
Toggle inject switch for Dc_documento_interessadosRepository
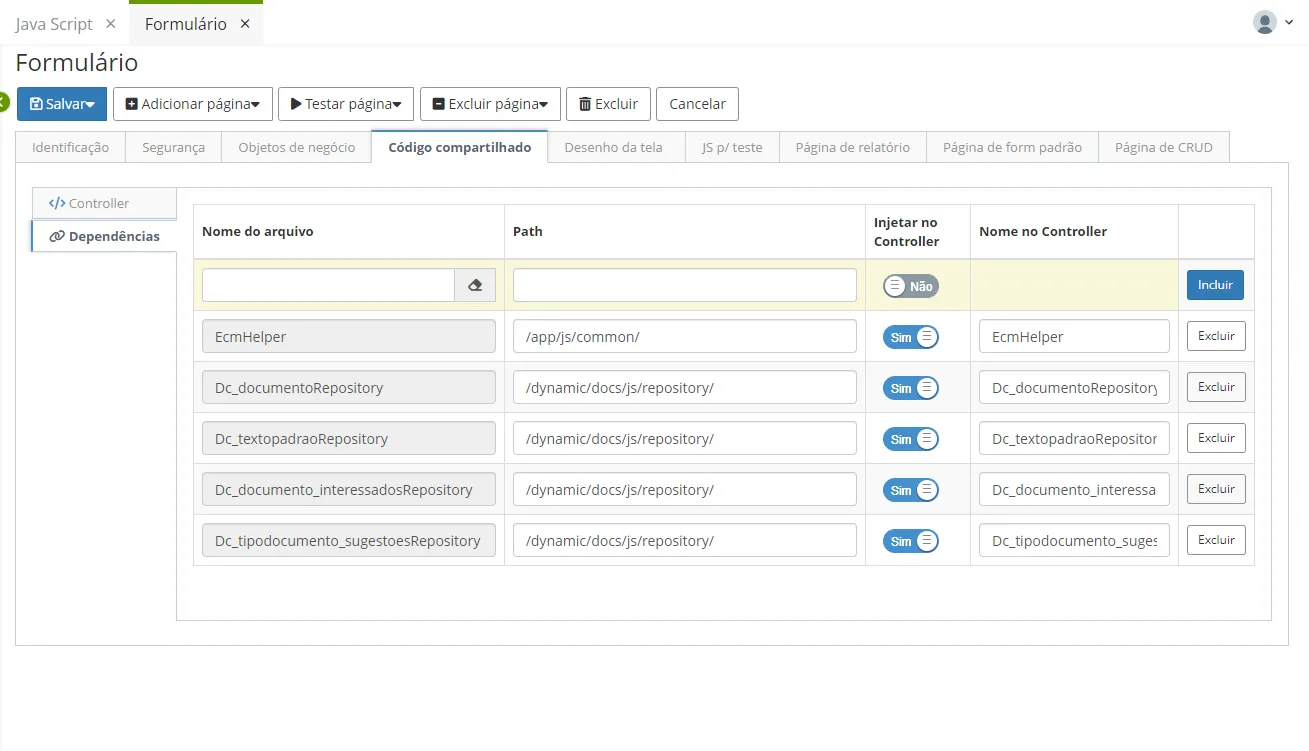pyautogui.click(x=910, y=490)
